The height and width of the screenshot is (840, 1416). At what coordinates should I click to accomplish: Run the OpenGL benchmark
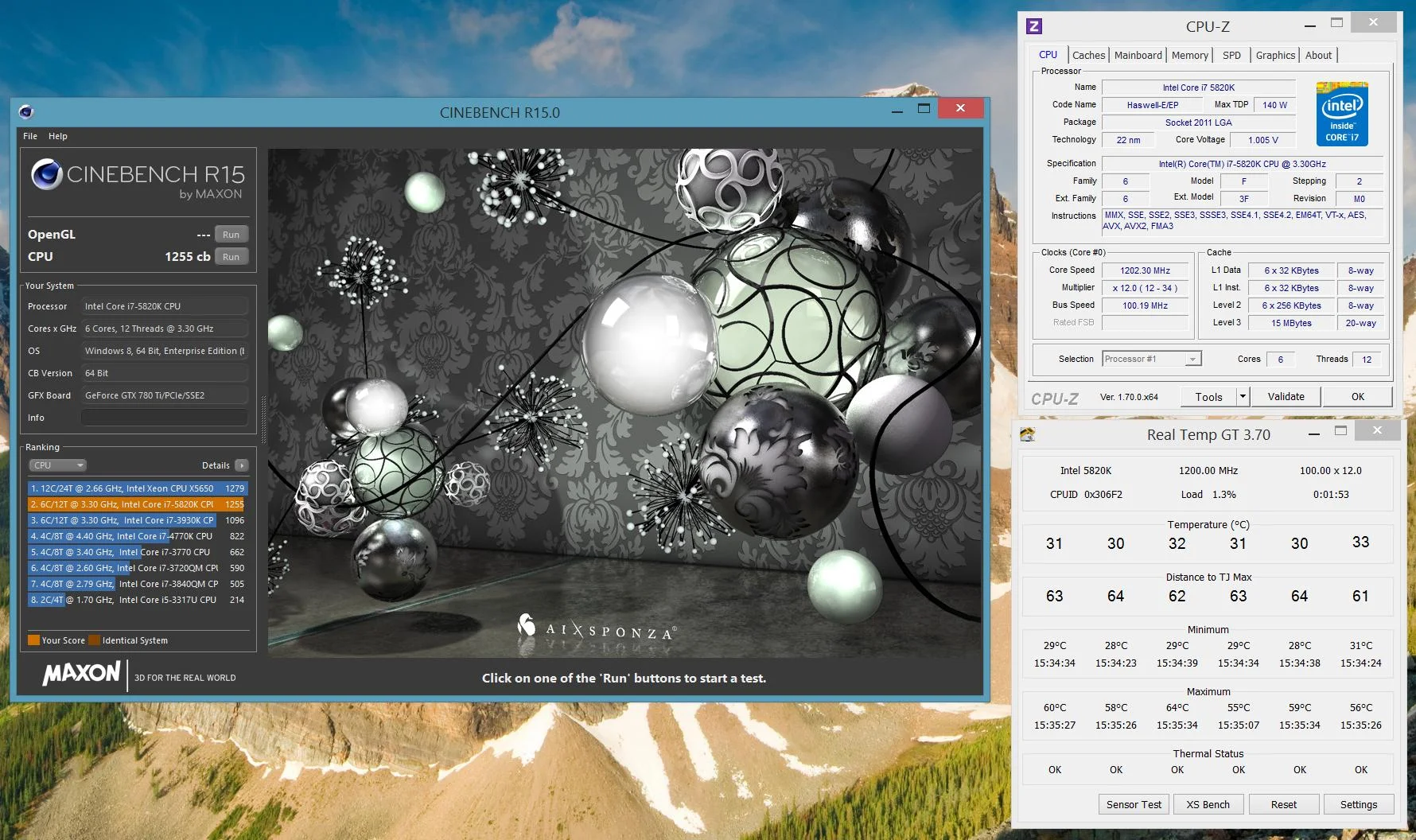pos(231,235)
